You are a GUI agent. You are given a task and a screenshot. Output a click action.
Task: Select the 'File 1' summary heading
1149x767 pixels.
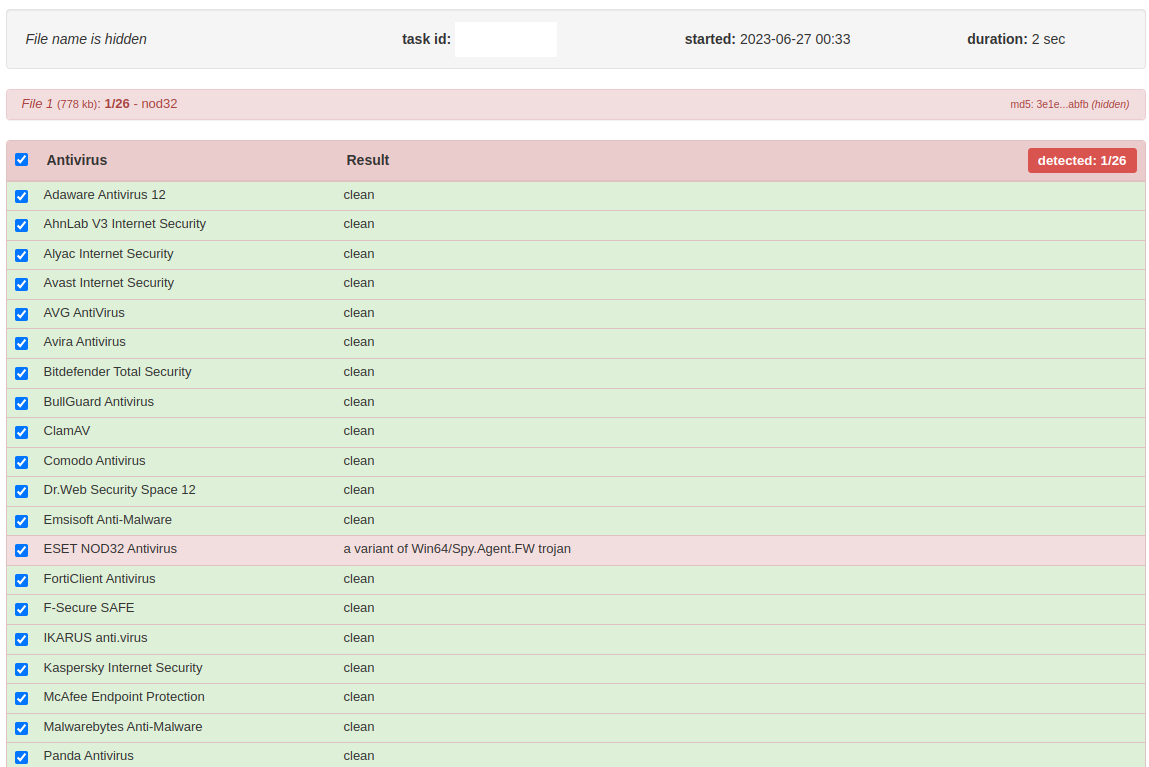coord(37,104)
